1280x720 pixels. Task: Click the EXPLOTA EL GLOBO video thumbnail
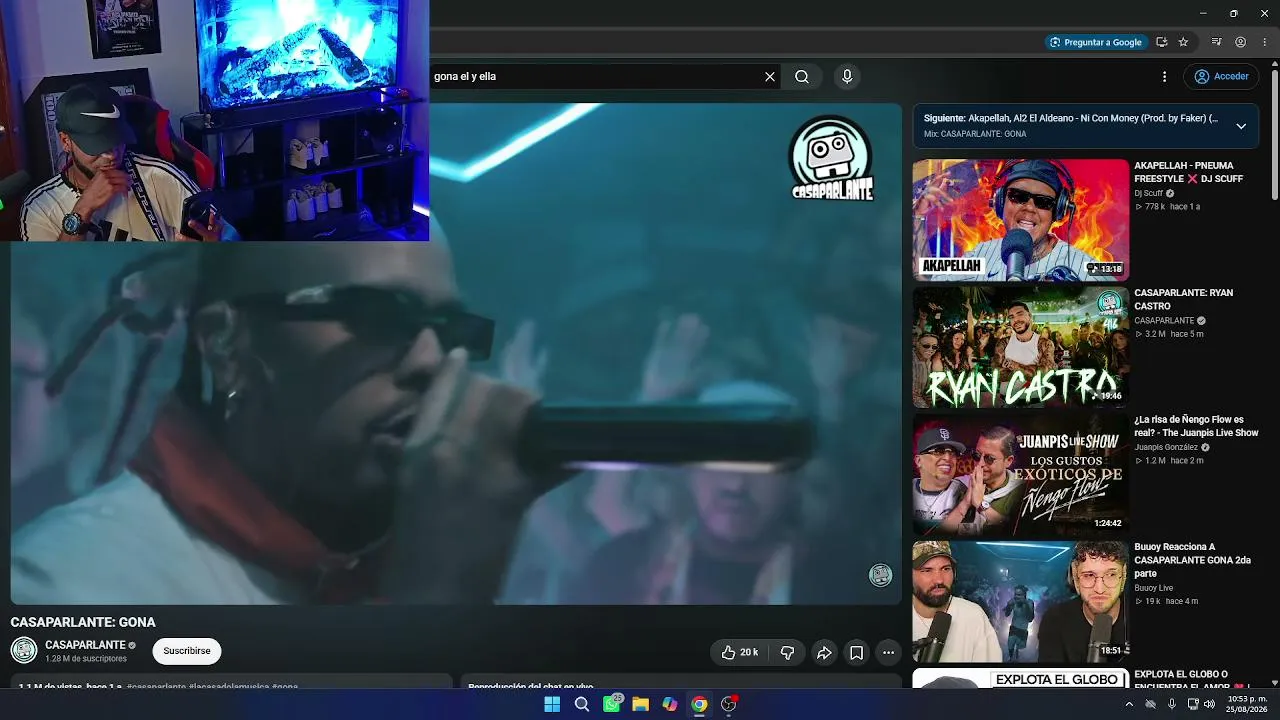[x=1020, y=678]
